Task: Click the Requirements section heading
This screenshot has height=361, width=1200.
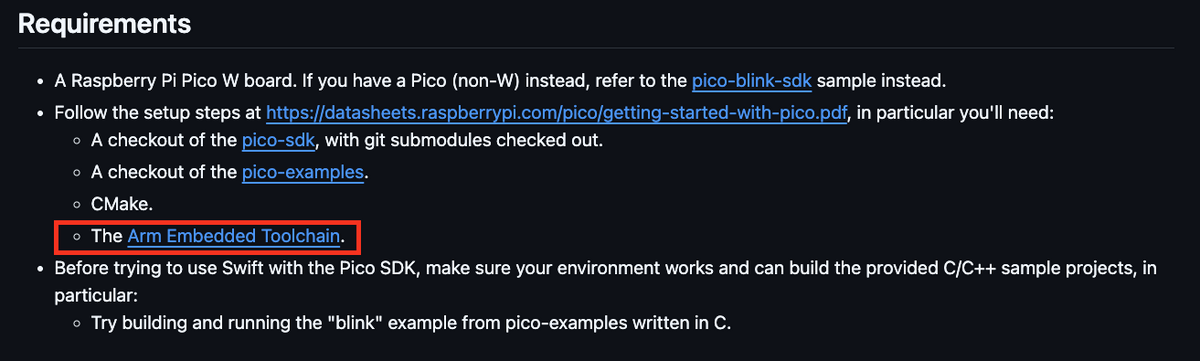Action: click(105, 23)
